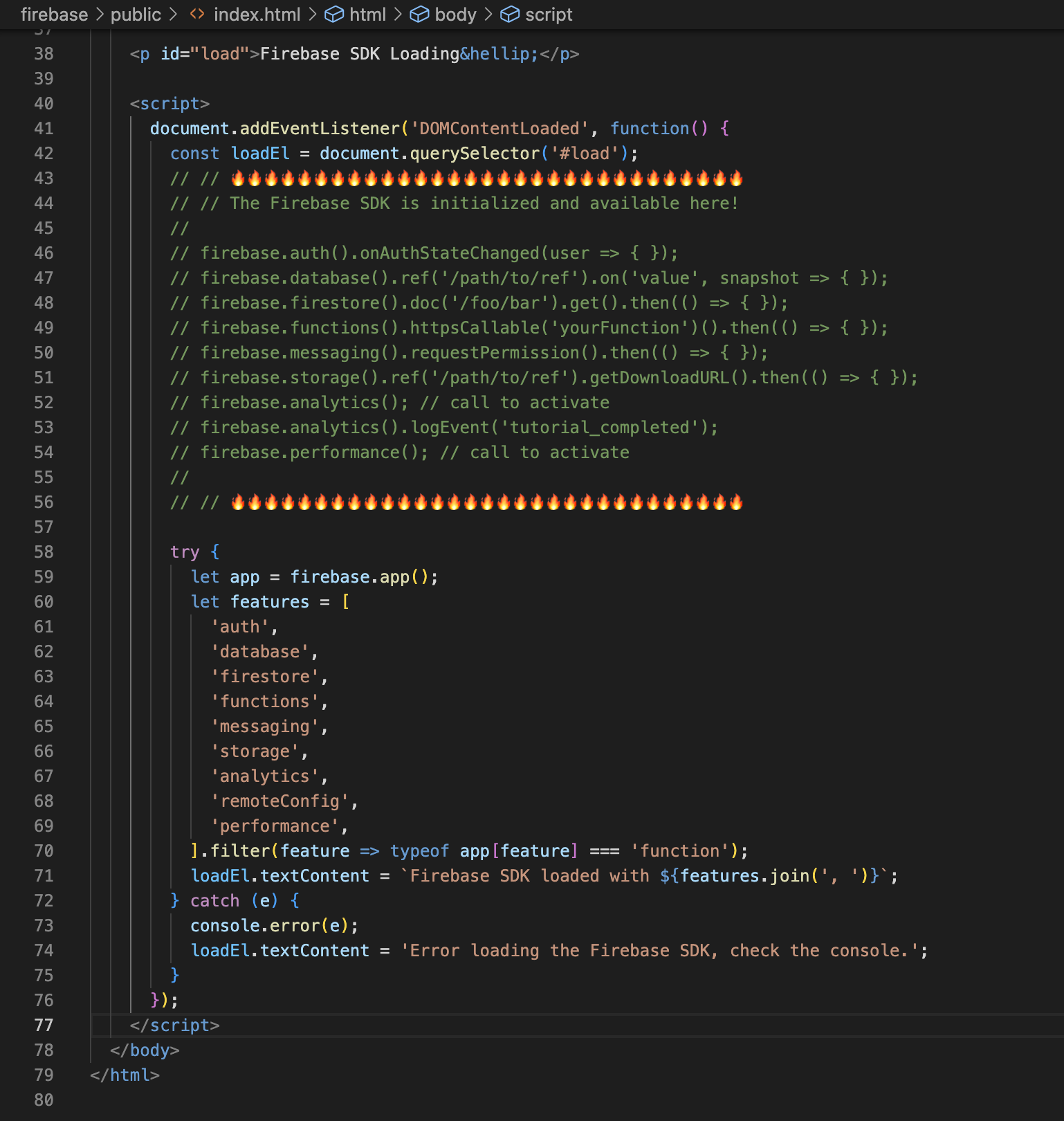Screen dimensions: 1064x1121
Task: Open the body breadcrumb symbol
Action: (x=455, y=15)
